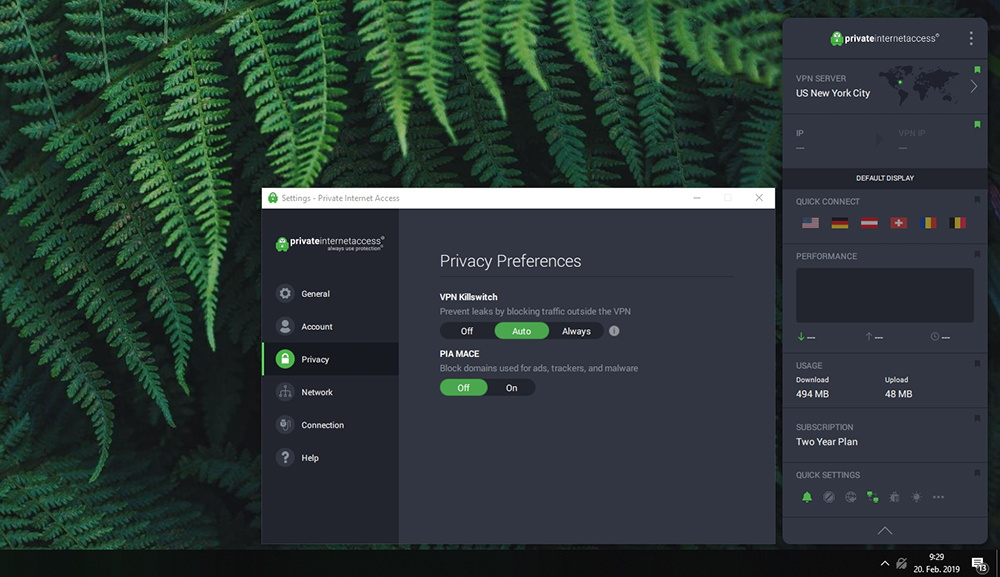Viewport: 1000px width, 577px height.
Task: Click the PIA logo in Settings sidebar
Action: coord(330,243)
